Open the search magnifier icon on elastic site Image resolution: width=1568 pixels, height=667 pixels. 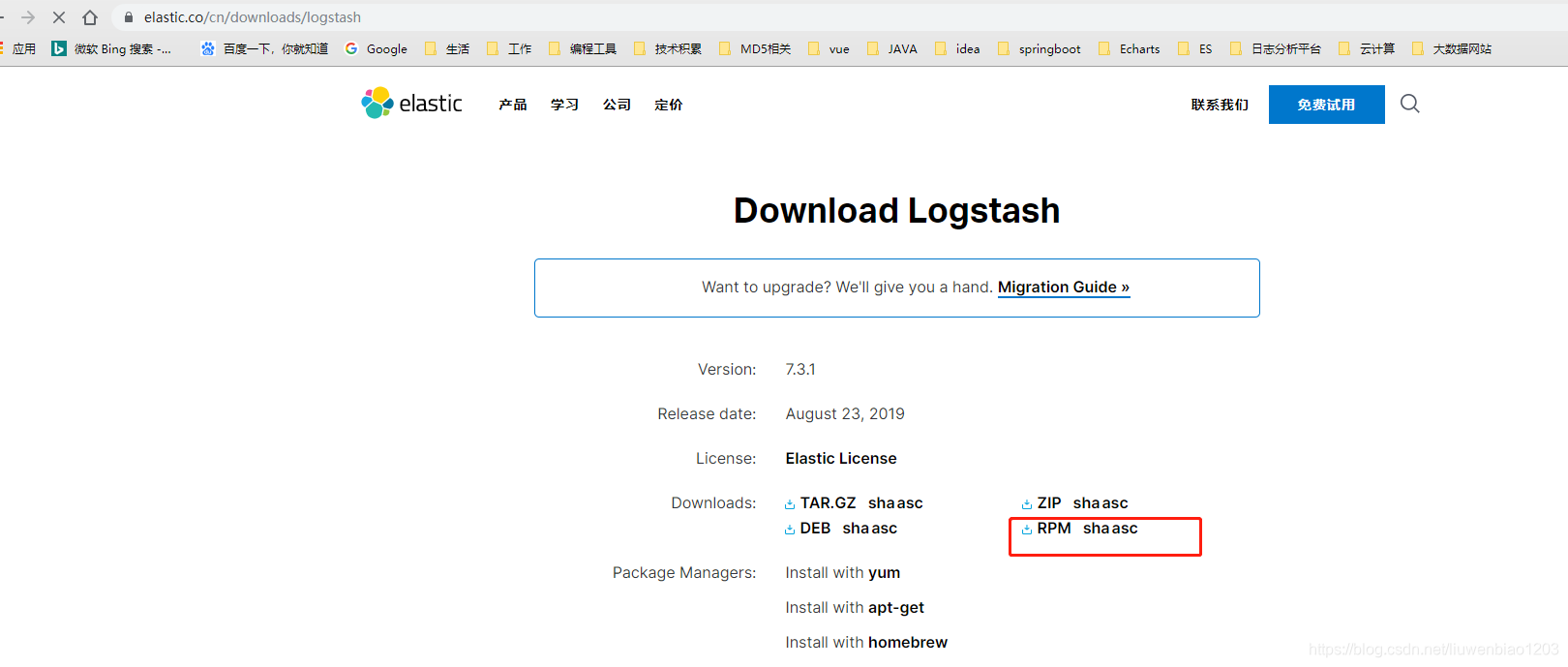click(1410, 104)
